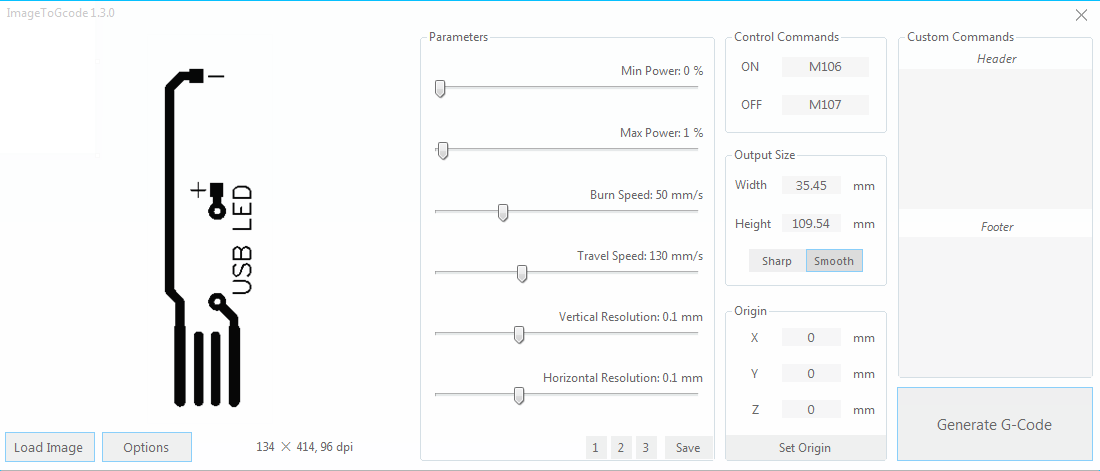This screenshot has width=1100, height=471.
Task: Click the Travel Speed slider handle
Action: pyautogui.click(x=522, y=273)
